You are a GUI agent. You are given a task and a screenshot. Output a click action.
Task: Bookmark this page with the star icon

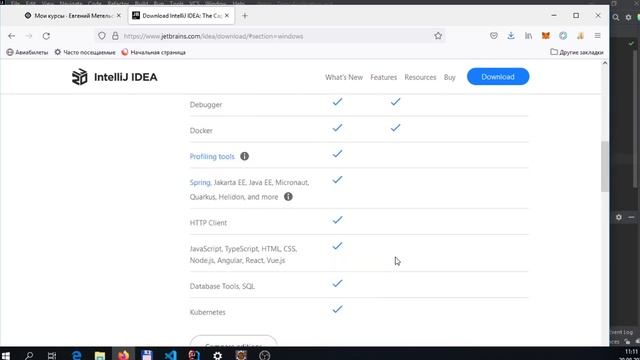[438, 36]
